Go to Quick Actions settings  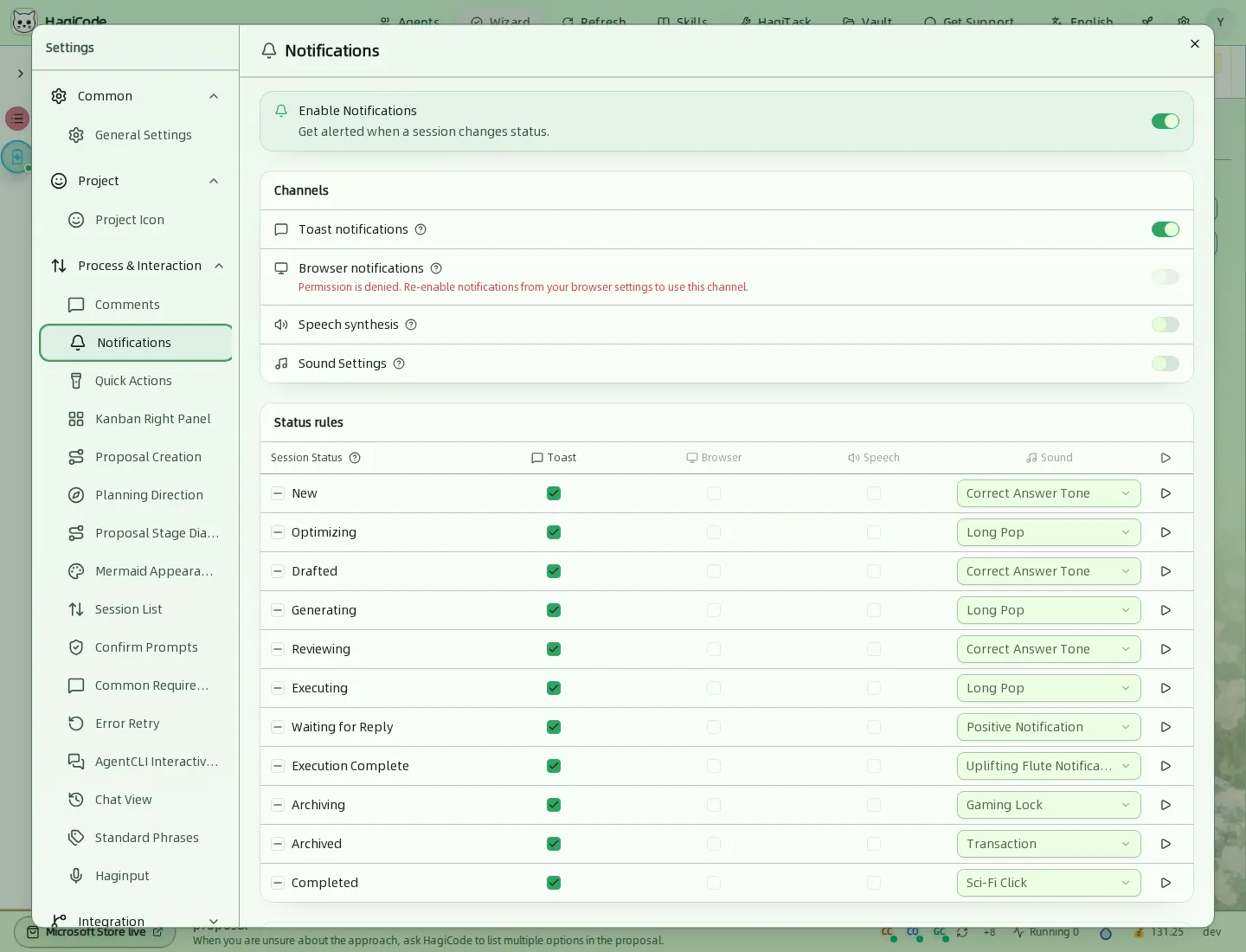tap(136, 381)
